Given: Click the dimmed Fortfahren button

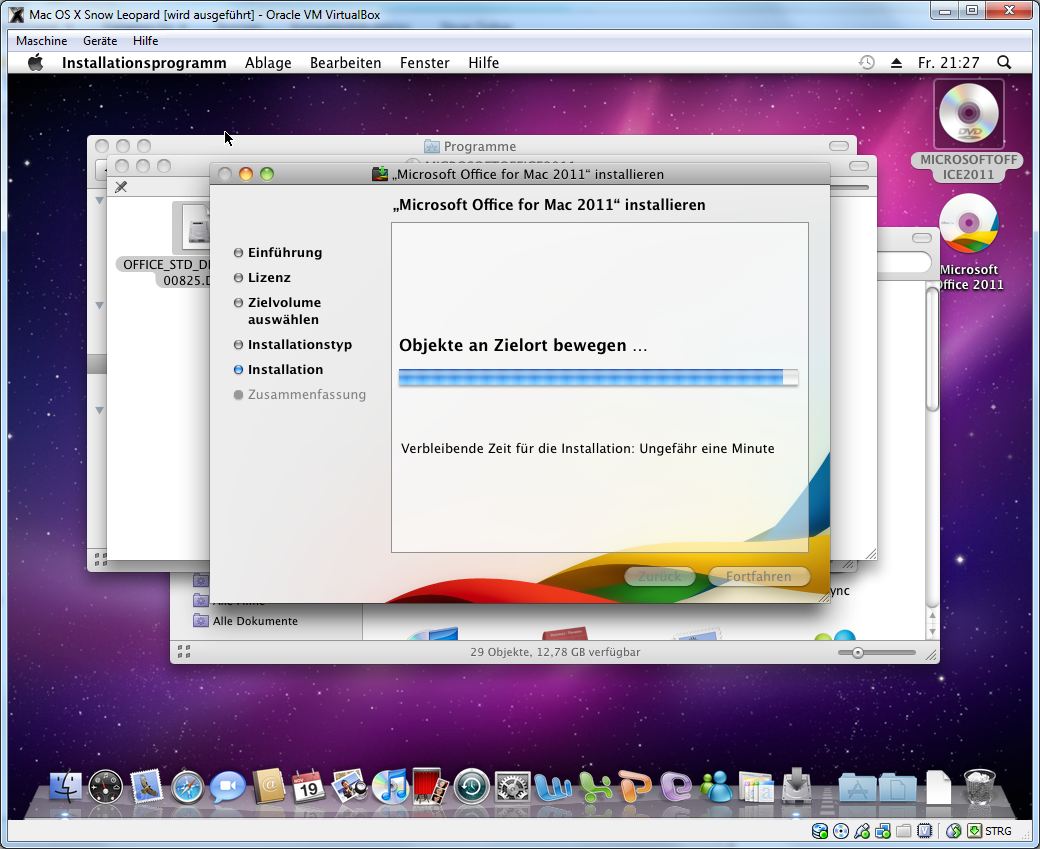Looking at the screenshot, I should pos(759,576).
